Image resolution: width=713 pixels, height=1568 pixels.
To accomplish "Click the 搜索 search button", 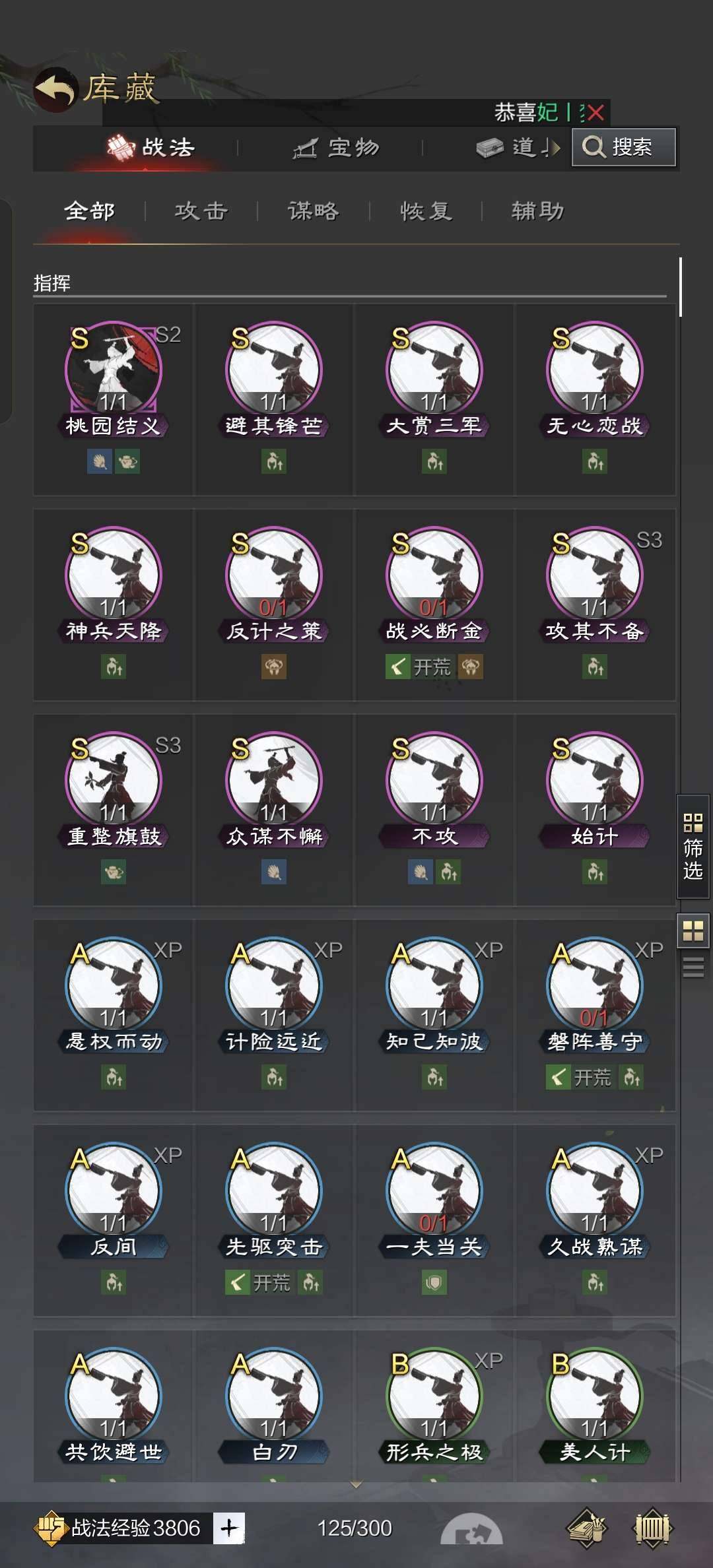I will (x=624, y=147).
